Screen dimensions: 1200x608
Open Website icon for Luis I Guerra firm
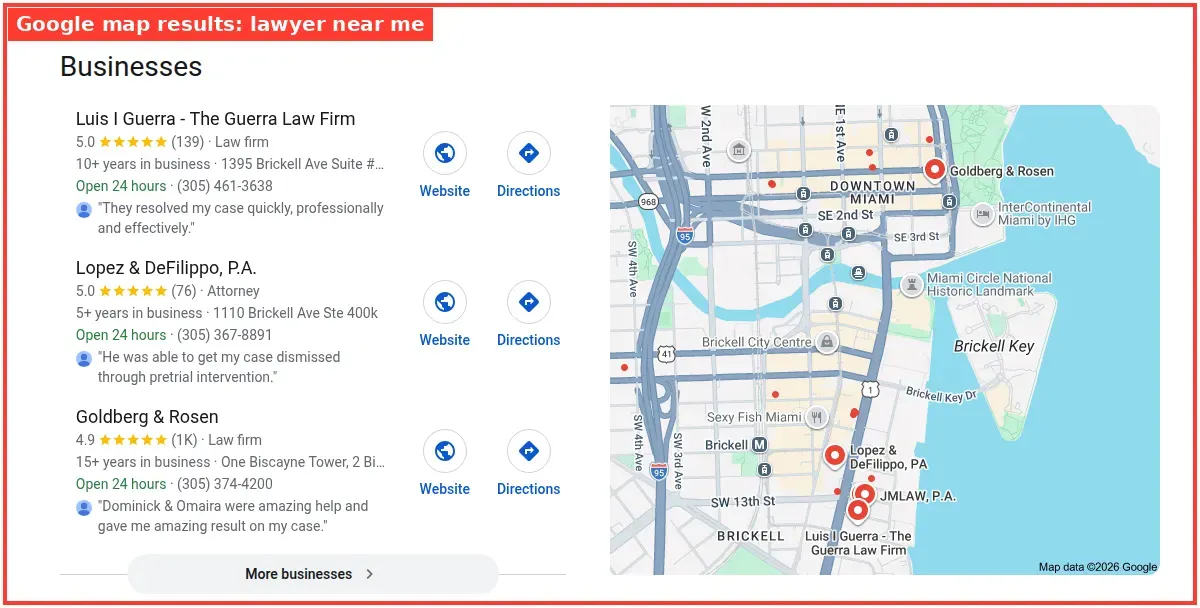click(445, 153)
